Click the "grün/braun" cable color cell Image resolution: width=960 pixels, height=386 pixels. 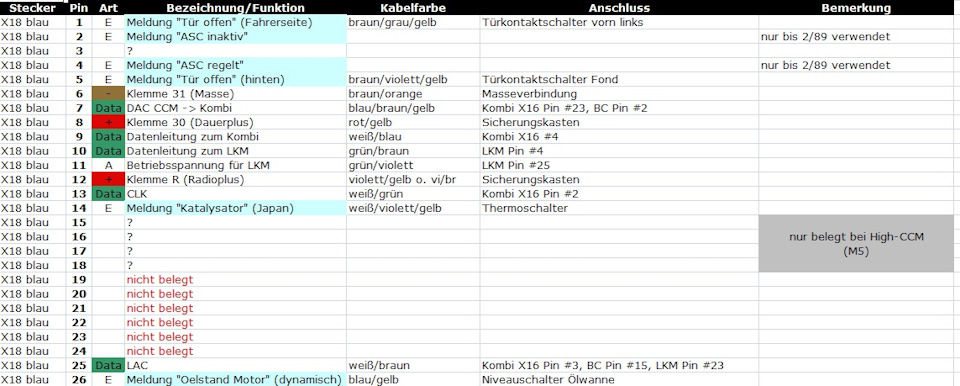point(413,151)
